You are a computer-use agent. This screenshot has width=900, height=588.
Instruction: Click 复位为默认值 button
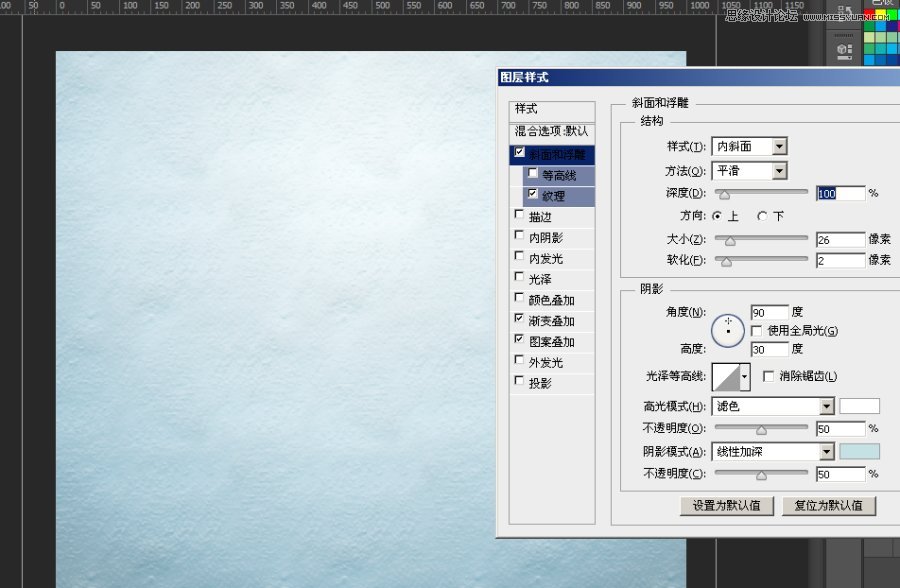[828, 505]
